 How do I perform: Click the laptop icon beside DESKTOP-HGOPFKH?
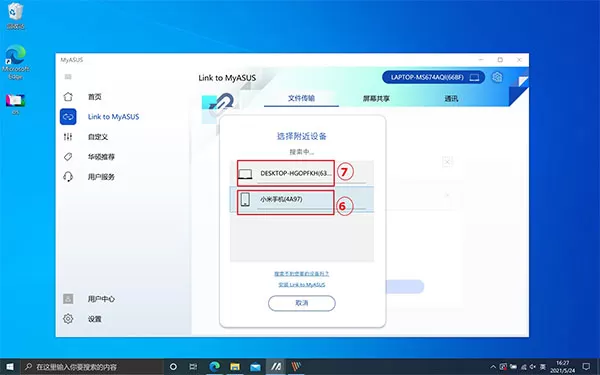pyautogui.click(x=245, y=174)
